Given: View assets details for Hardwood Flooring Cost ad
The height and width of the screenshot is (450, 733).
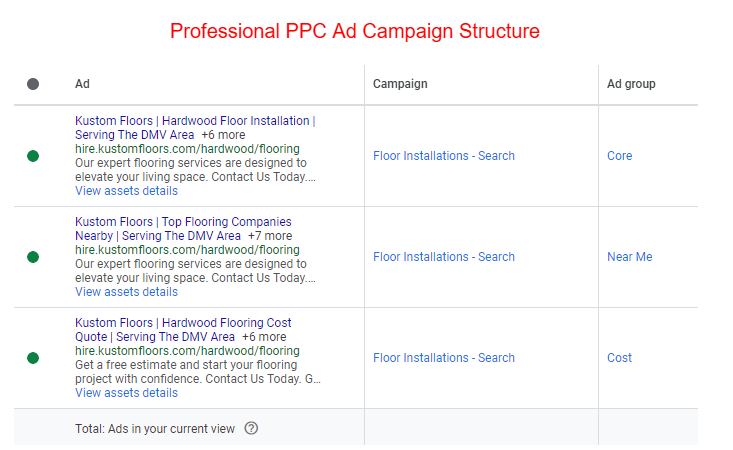Looking at the screenshot, I should click(x=126, y=393).
